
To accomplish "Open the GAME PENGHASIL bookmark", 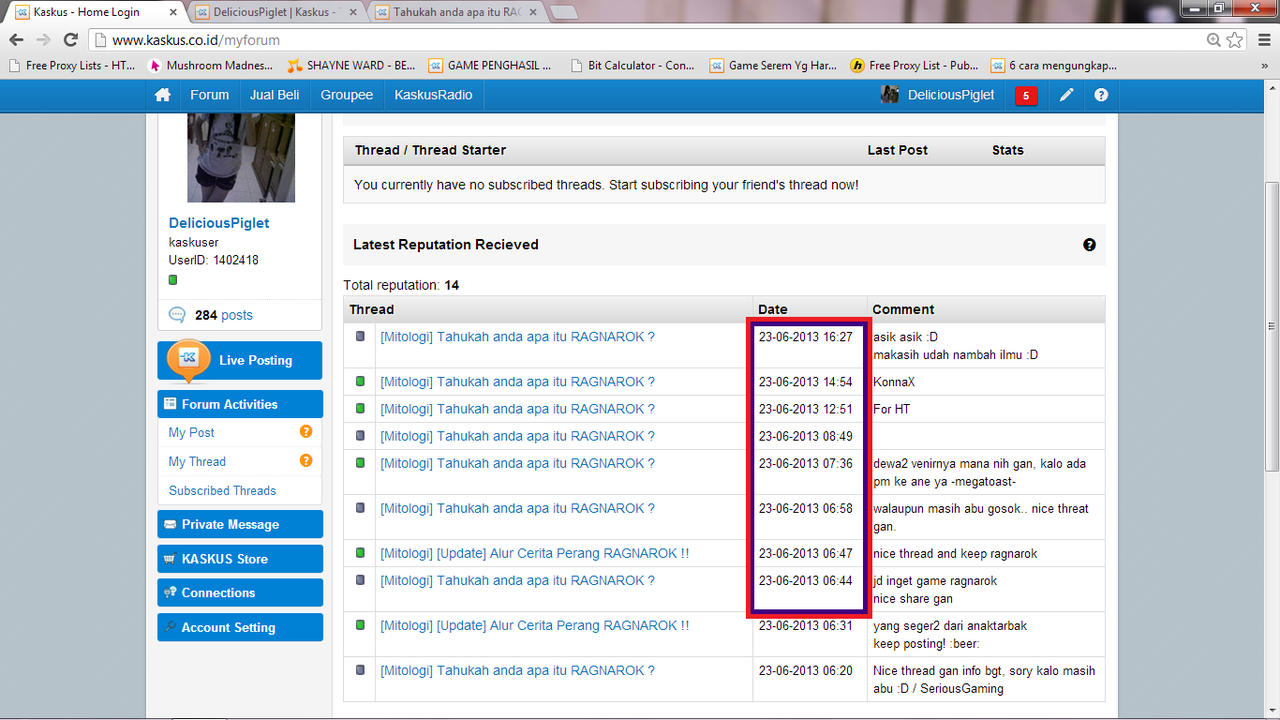I will click(x=490, y=66).
